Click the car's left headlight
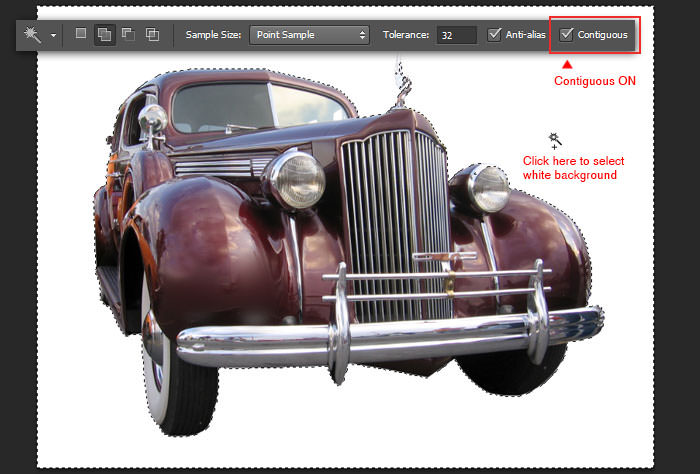This screenshot has width=700, height=474. pos(299,179)
